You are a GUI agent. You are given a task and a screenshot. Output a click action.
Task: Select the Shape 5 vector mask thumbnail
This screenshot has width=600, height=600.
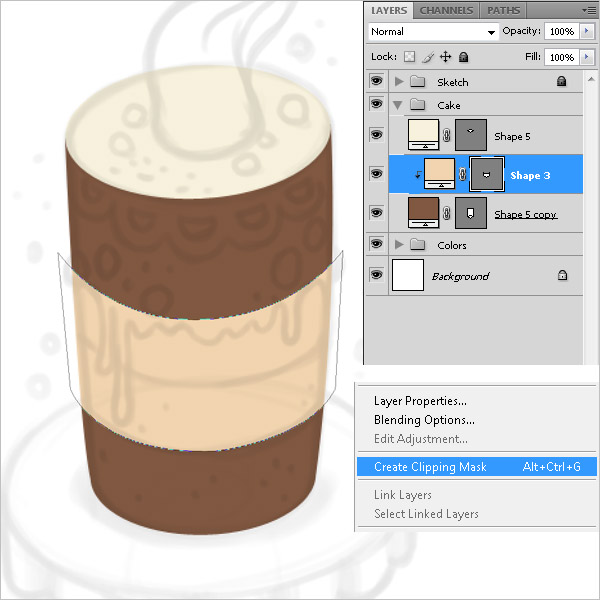[x=471, y=135]
